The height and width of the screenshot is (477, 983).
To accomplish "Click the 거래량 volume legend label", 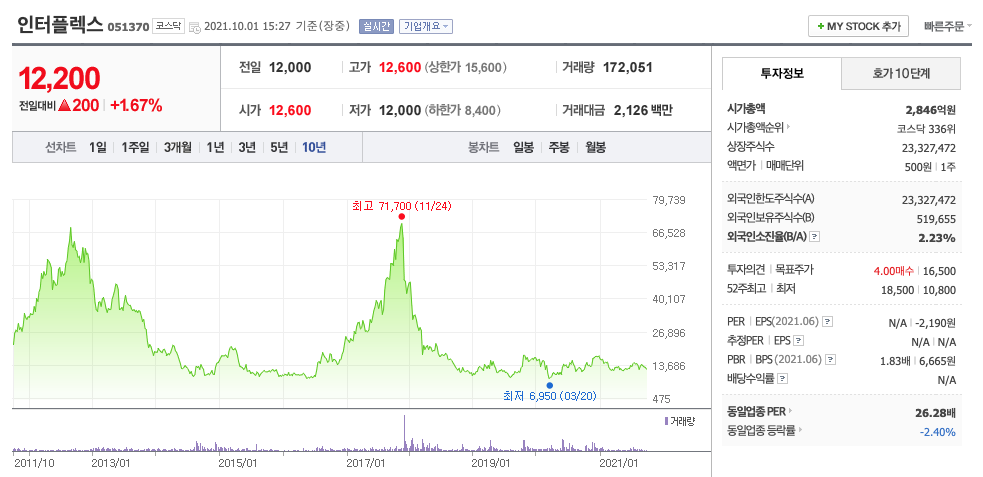I will tap(680, 421).
